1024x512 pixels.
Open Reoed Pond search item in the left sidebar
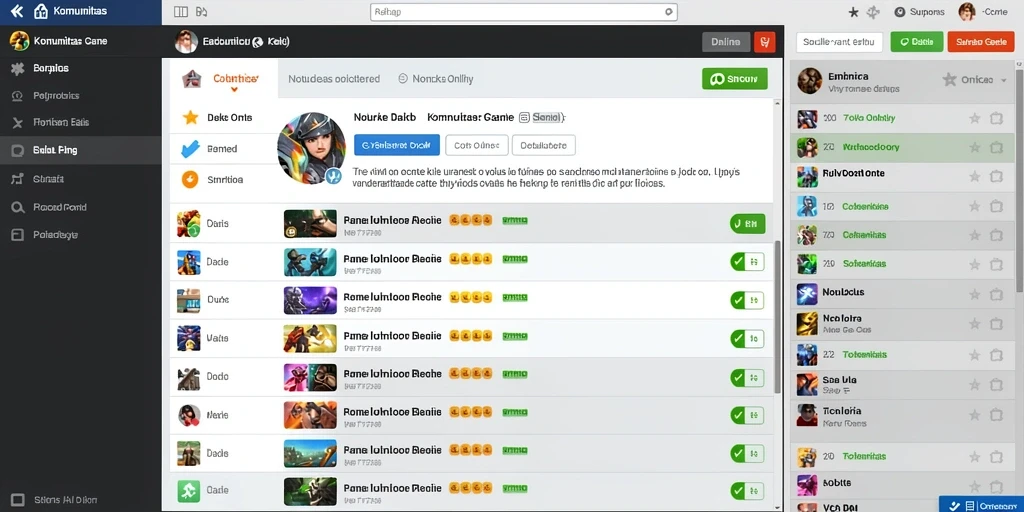pyautogui.click(x=49, y=208)
